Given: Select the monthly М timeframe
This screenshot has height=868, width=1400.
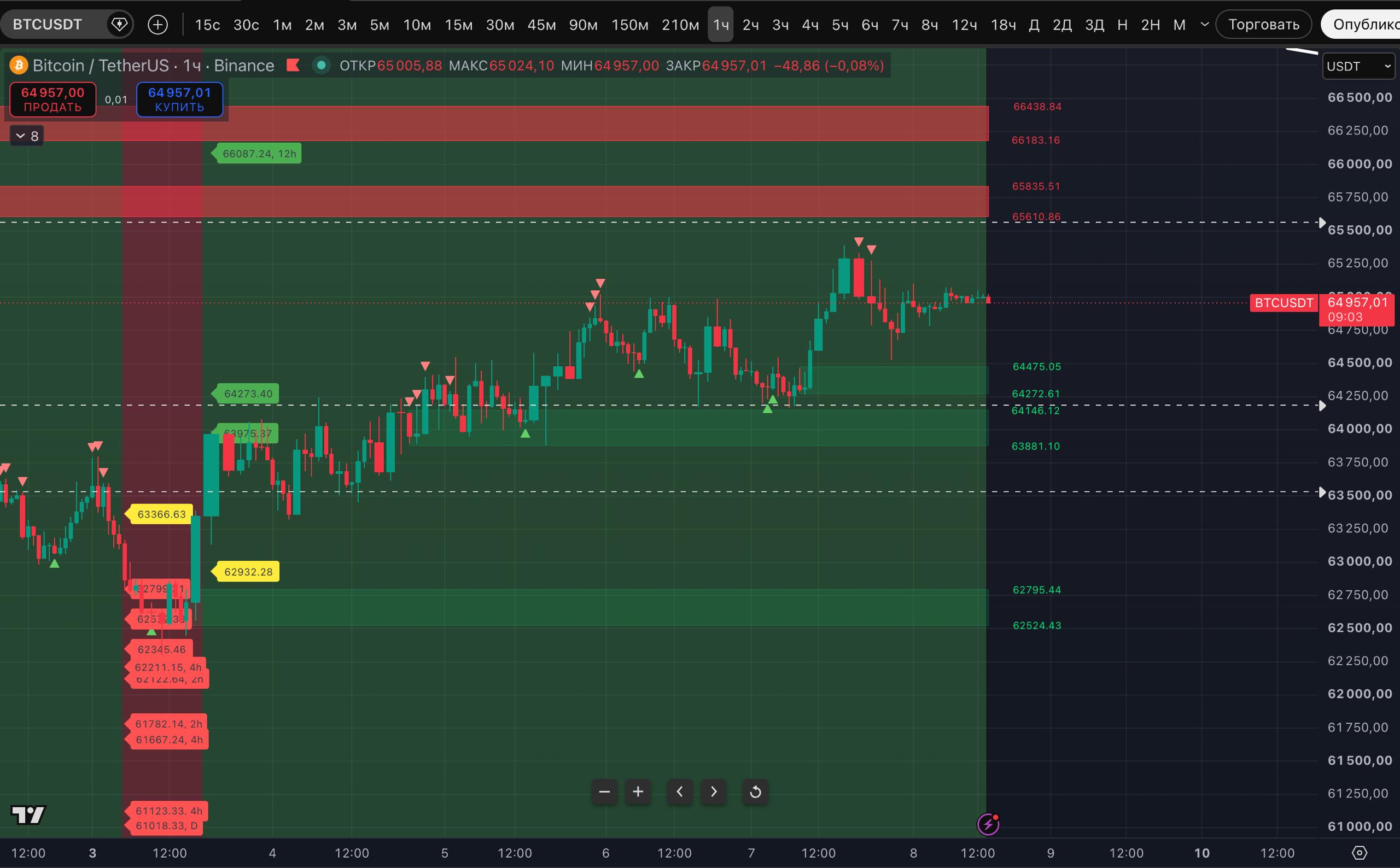Looking at the screenshot, I should click(1179, 25).
